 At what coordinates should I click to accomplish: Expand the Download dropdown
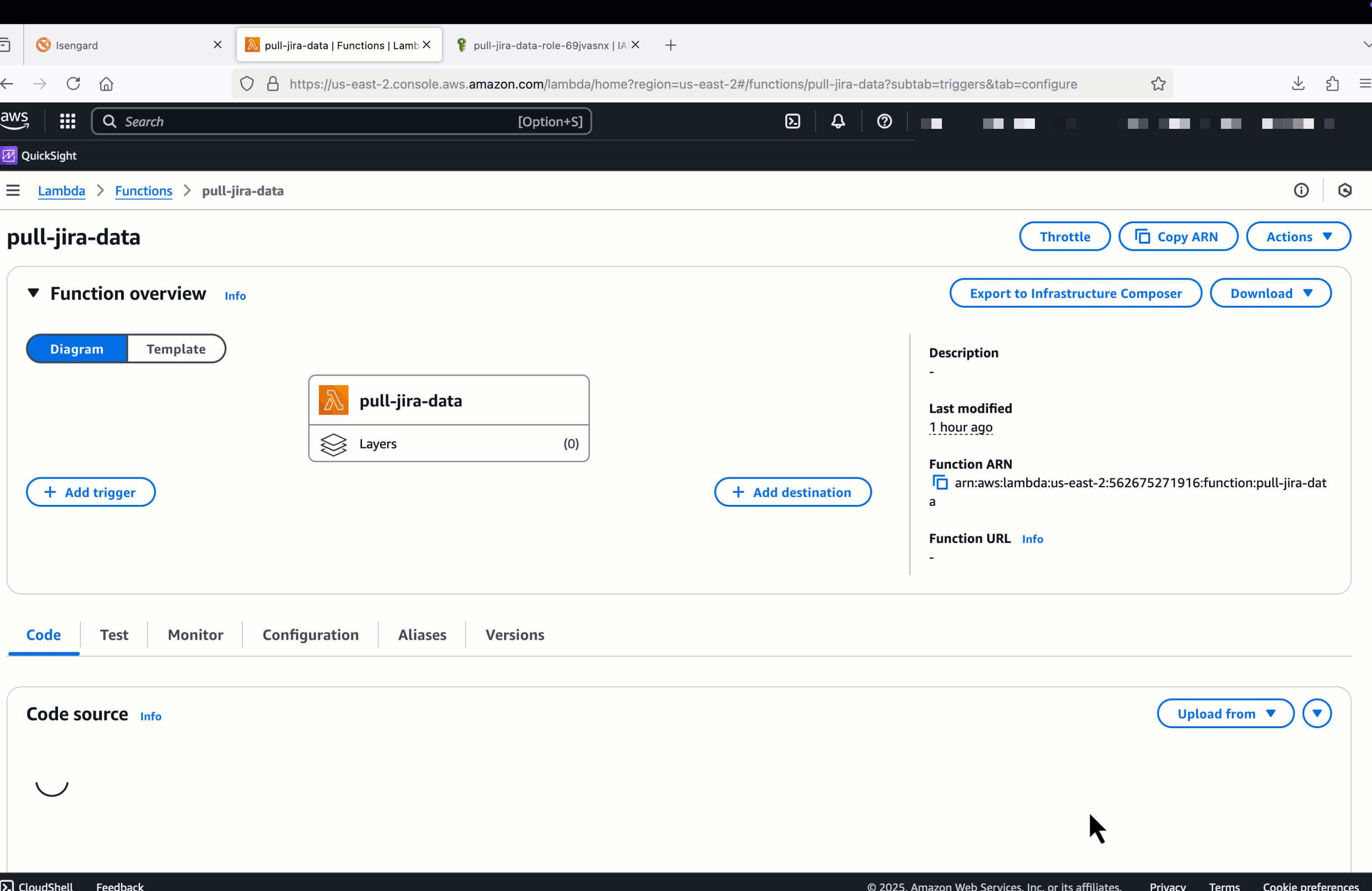tap(1270, 294)
